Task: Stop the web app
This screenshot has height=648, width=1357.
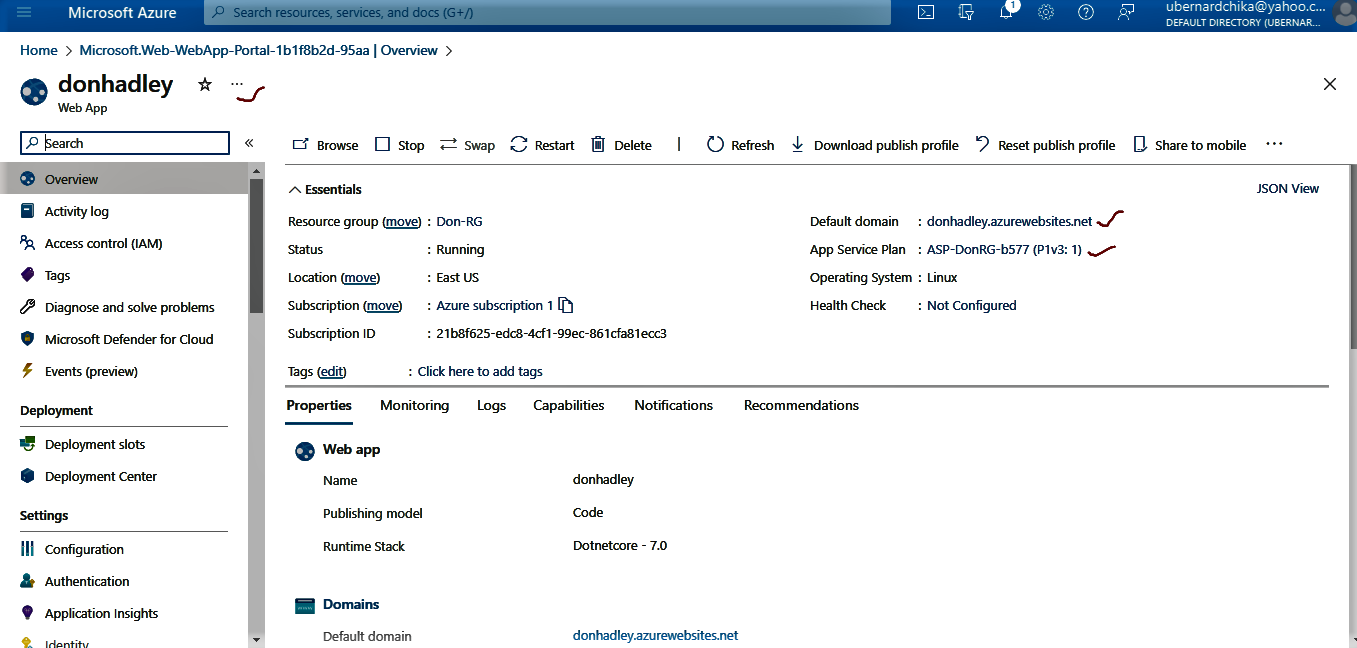Action: [399, 145]
